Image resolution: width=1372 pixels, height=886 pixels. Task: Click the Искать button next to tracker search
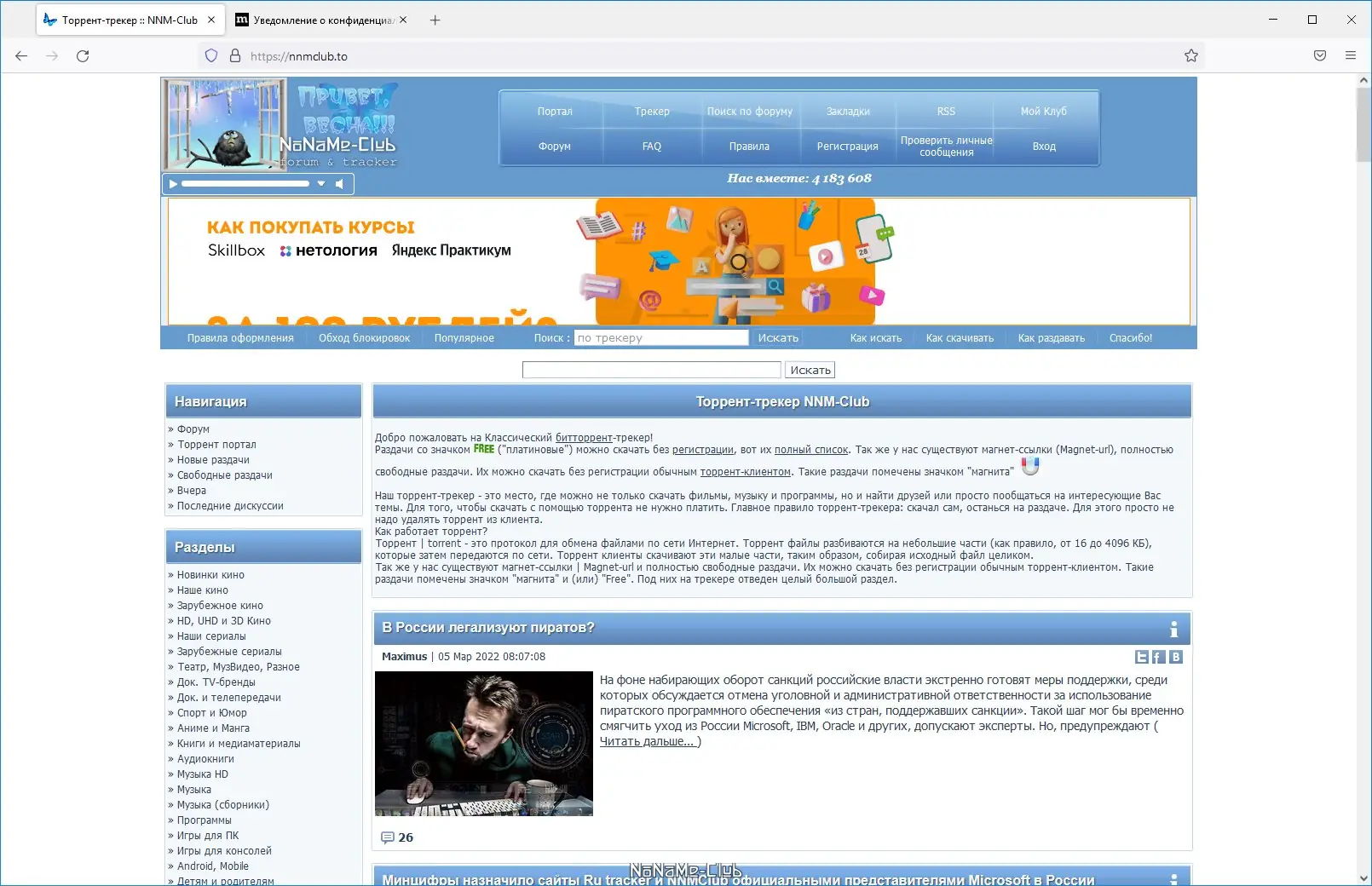[x=778, y=338]
